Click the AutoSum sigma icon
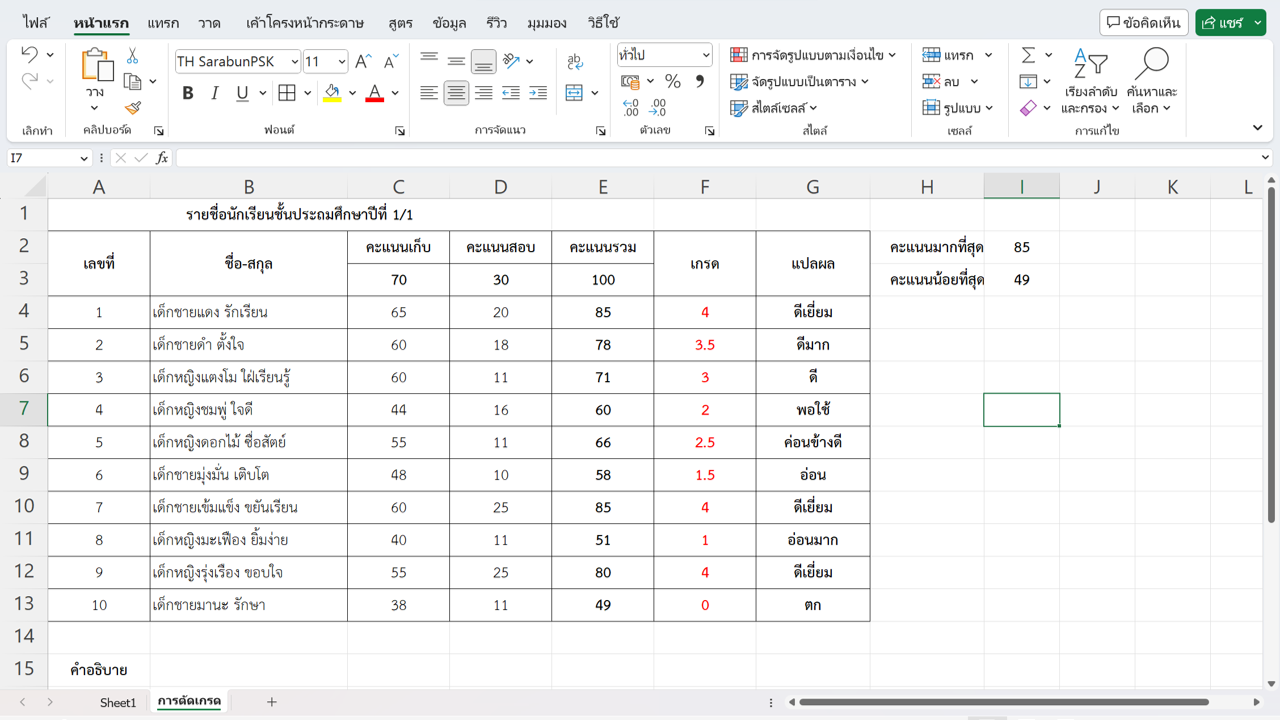Viewport: 1280px width, 720px height. pos(1028,56)
